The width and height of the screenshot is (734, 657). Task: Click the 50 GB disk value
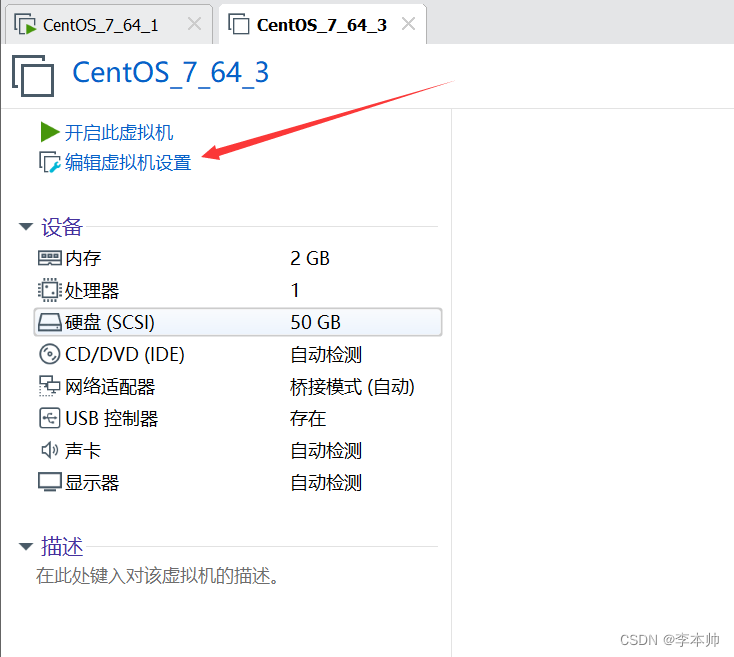click(316, 322)
